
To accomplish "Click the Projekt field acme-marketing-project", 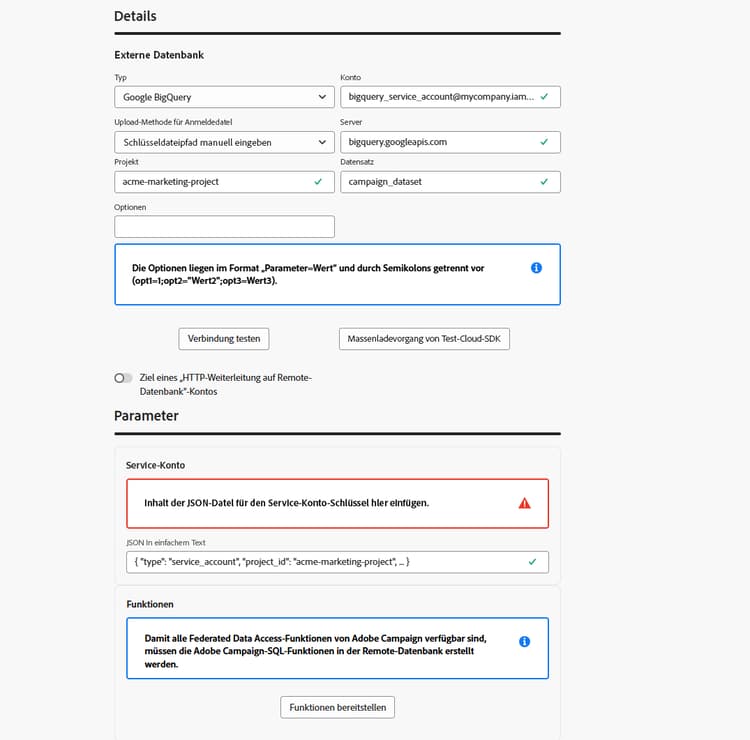I will click(224, 182).
